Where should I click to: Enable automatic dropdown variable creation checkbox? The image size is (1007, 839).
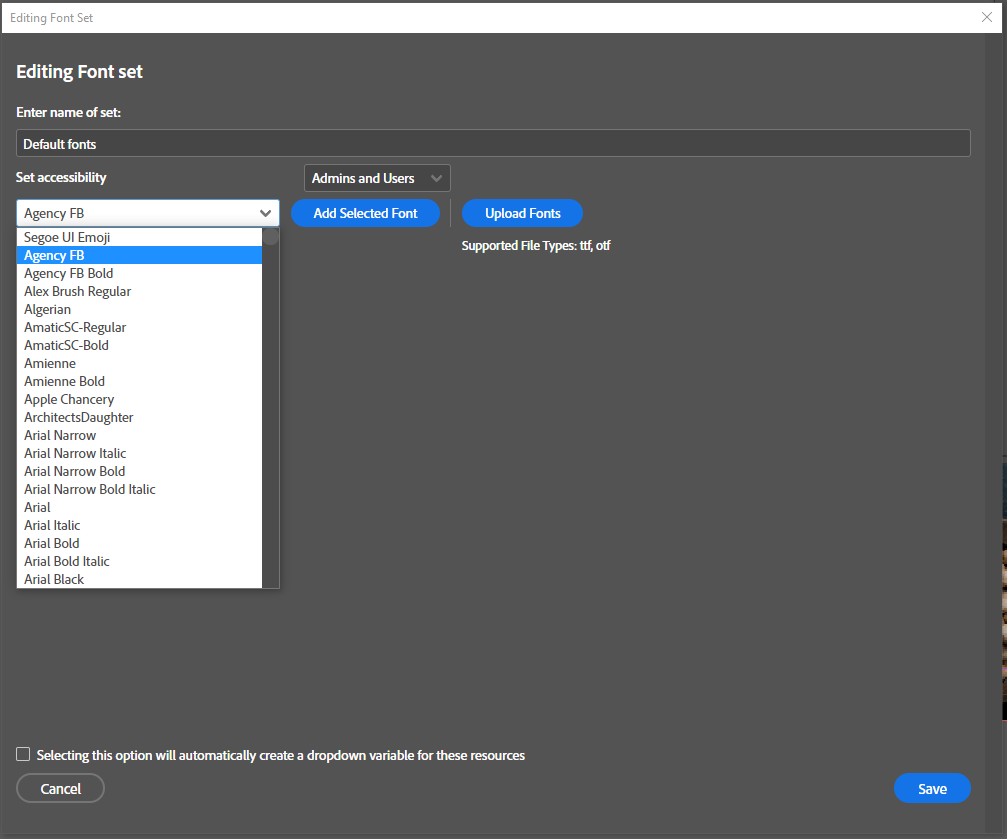pos(23,754)
